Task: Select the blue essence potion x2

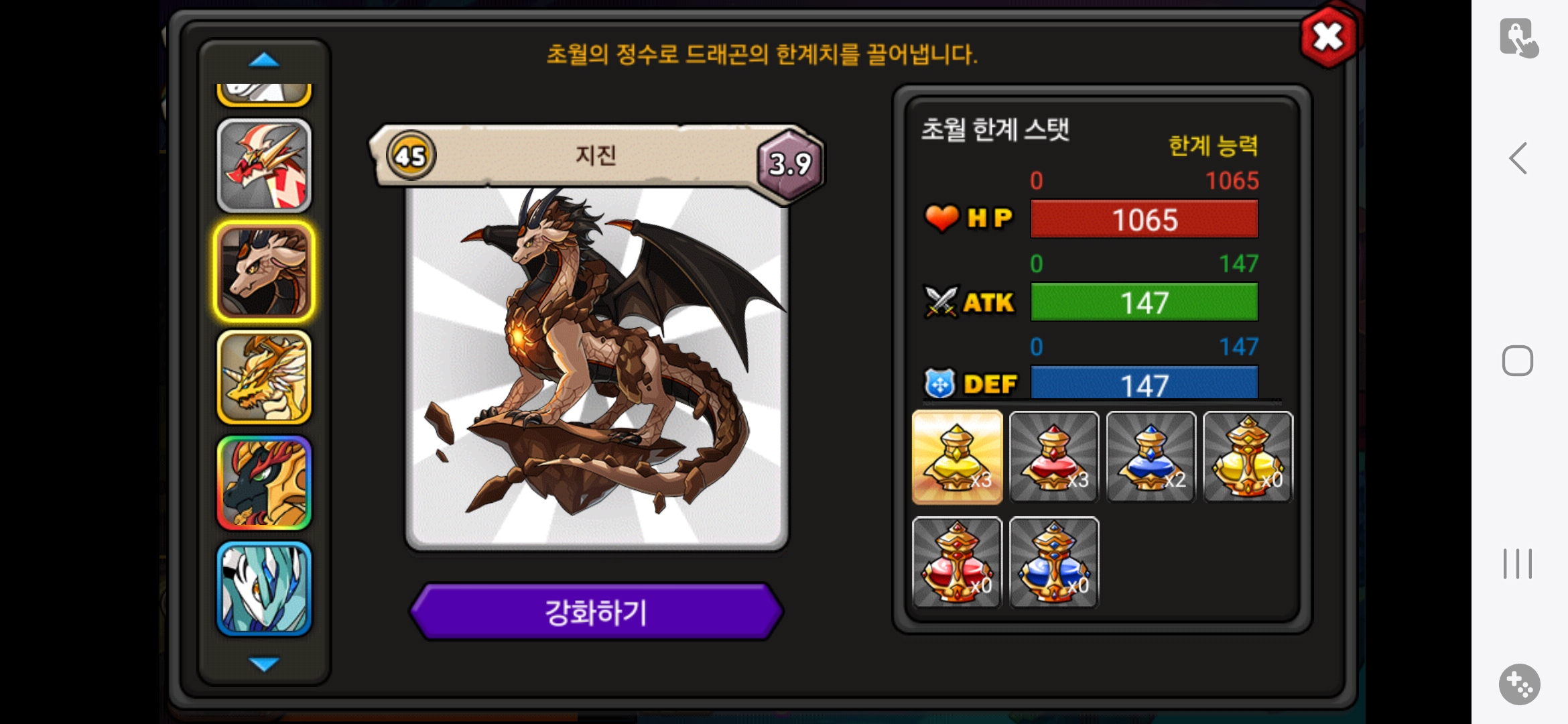Action: pyautogui.click(x=1151, y=457)
